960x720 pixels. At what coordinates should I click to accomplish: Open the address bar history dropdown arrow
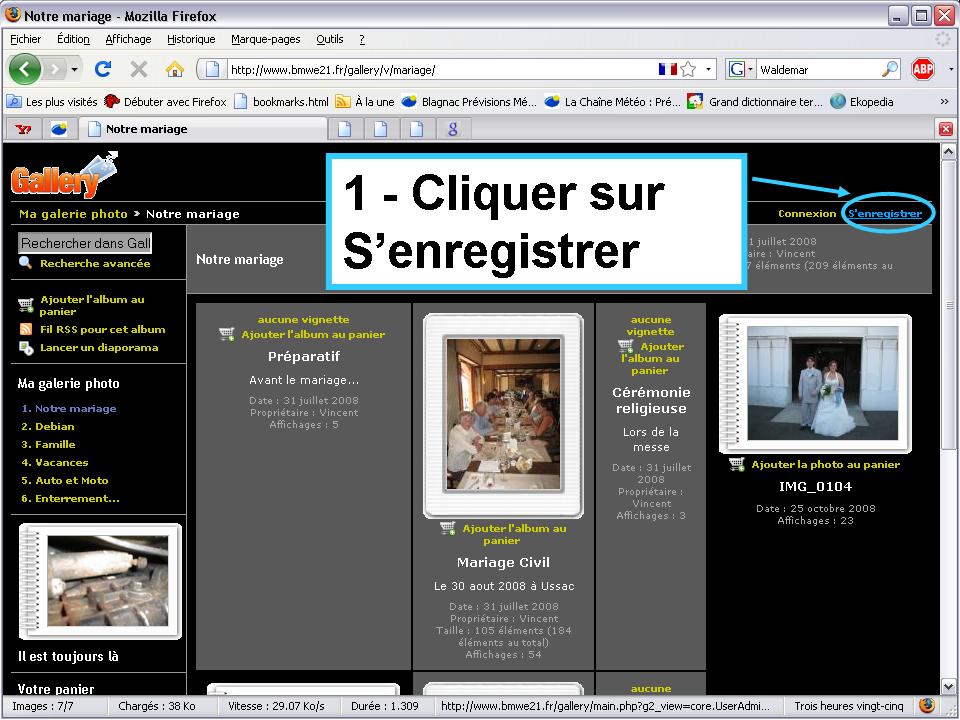pos(710,69)
